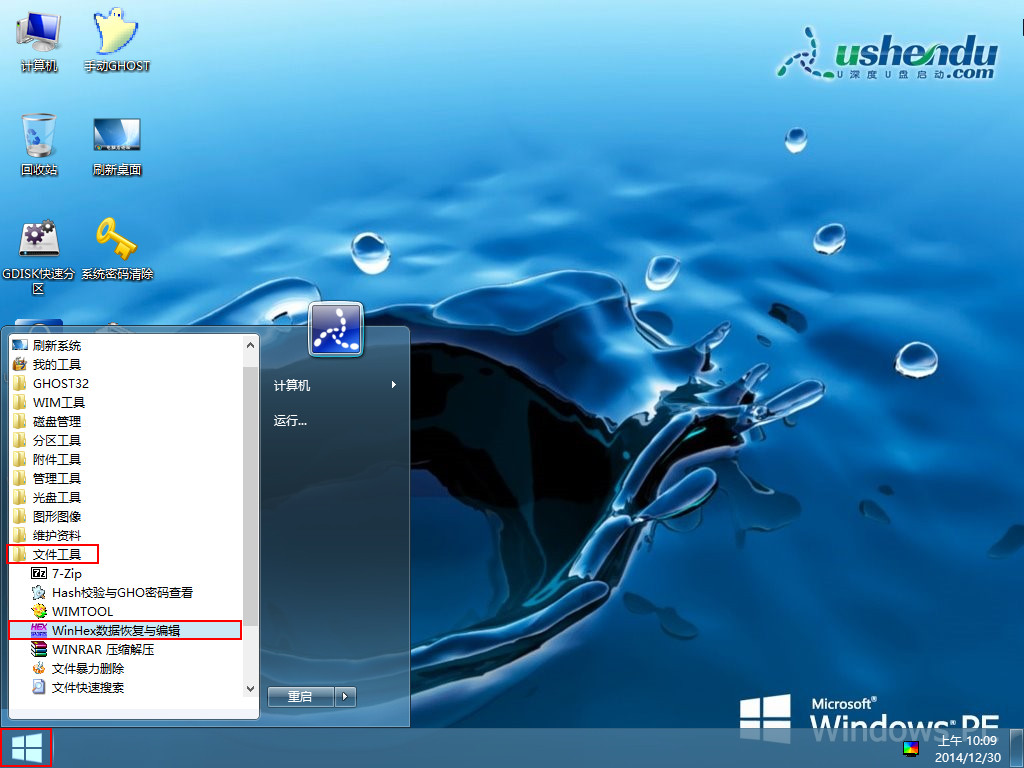Click the 7-Zip program icon
1024x768 pixels.
coord(39,573)
